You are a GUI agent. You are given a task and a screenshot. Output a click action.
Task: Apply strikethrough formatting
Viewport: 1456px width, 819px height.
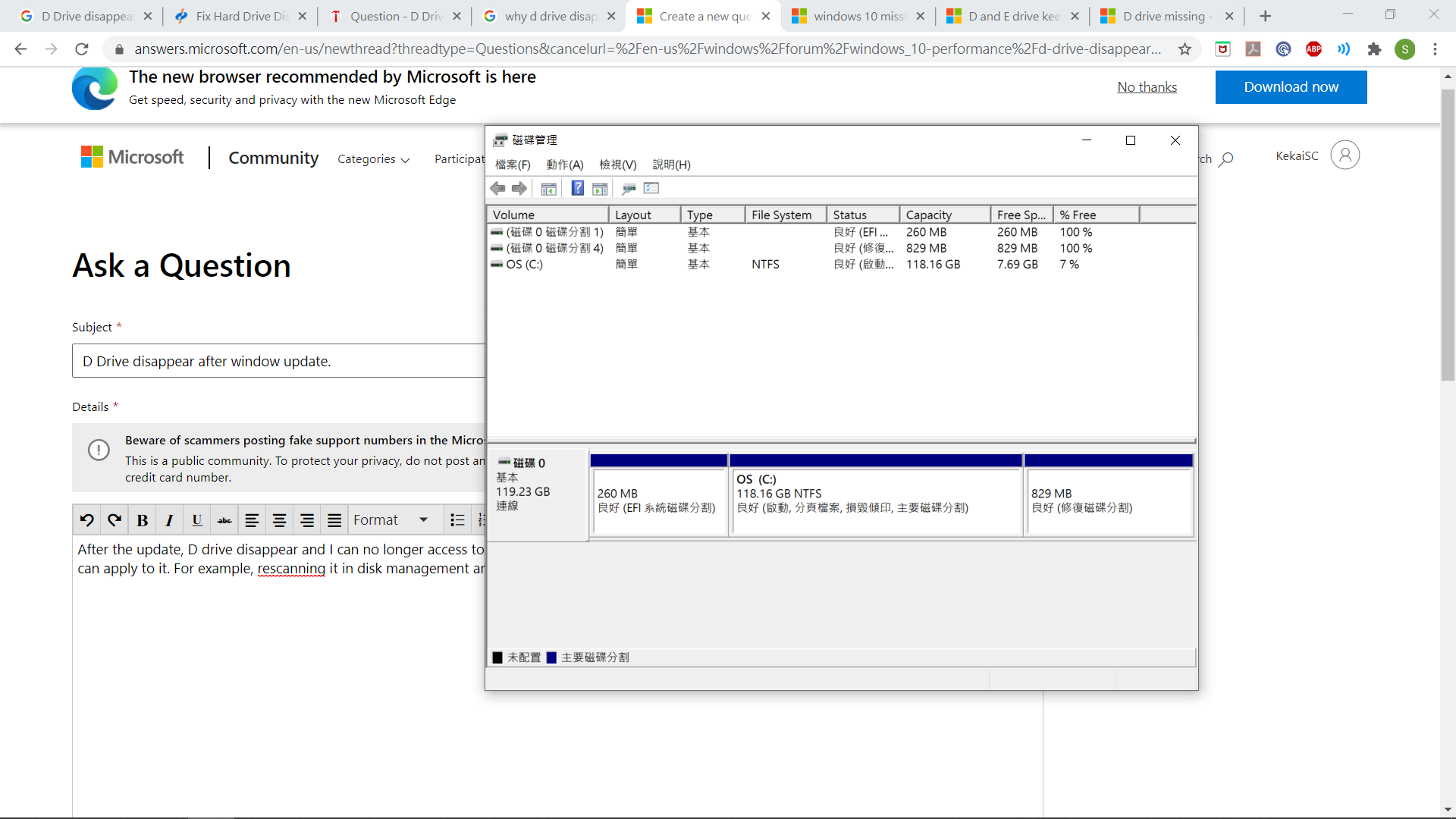[223, 519]
